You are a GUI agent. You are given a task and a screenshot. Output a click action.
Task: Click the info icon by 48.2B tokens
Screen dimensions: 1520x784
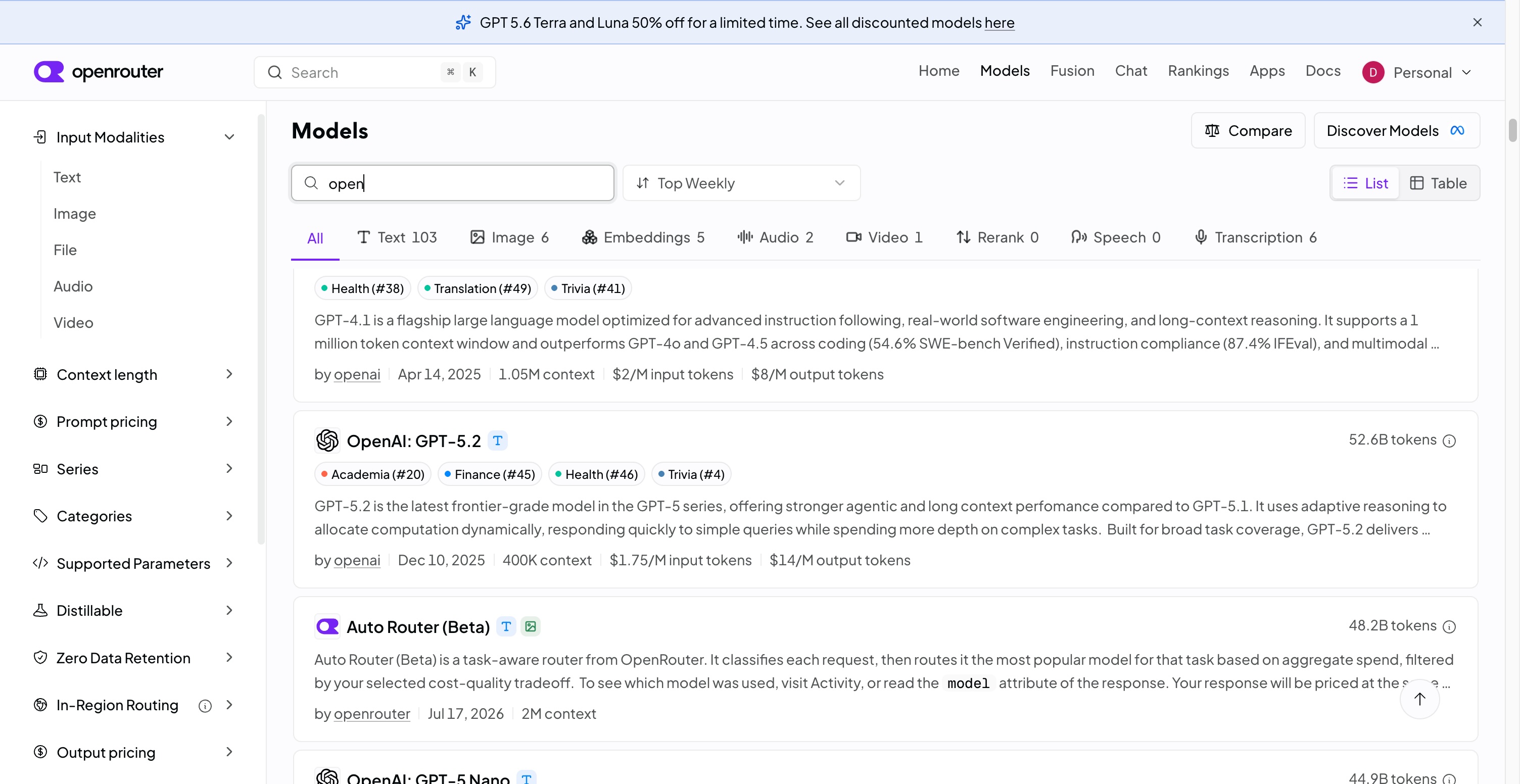pos(1449,626)
